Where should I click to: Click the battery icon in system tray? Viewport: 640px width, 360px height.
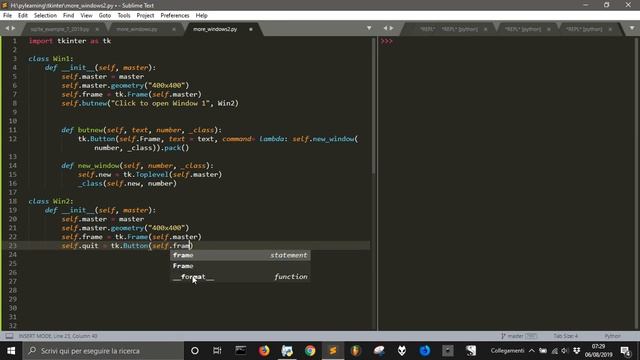tap(543, 351)
